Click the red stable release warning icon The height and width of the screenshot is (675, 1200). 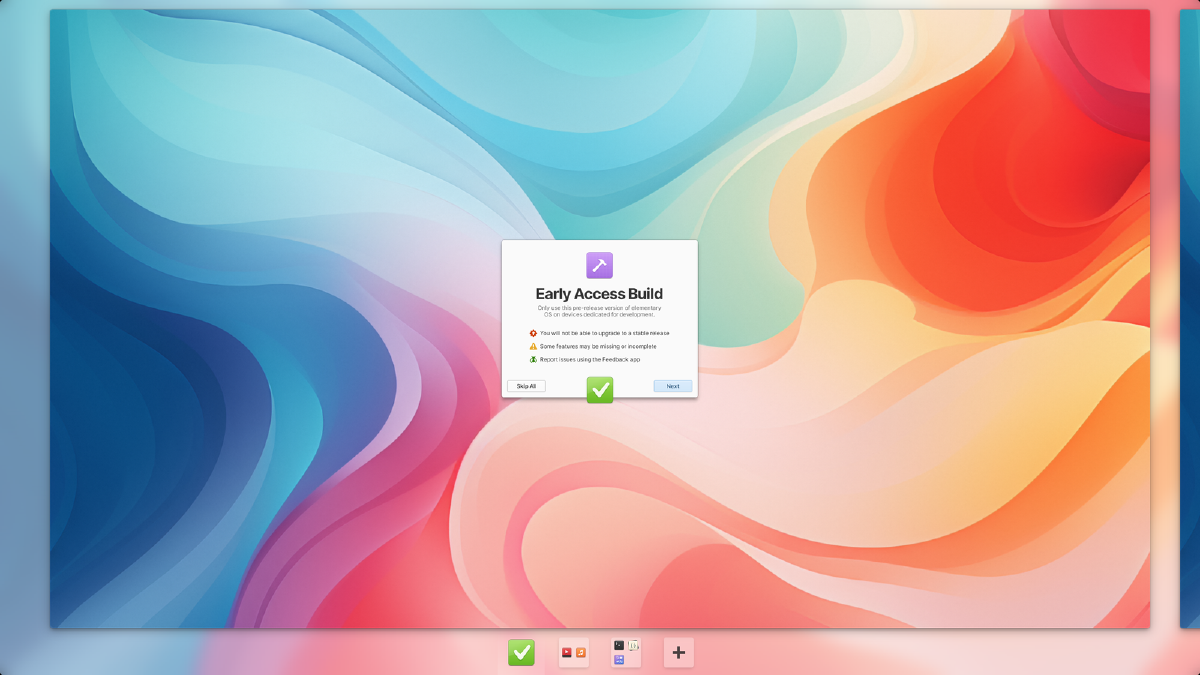(x=533, y=333)
